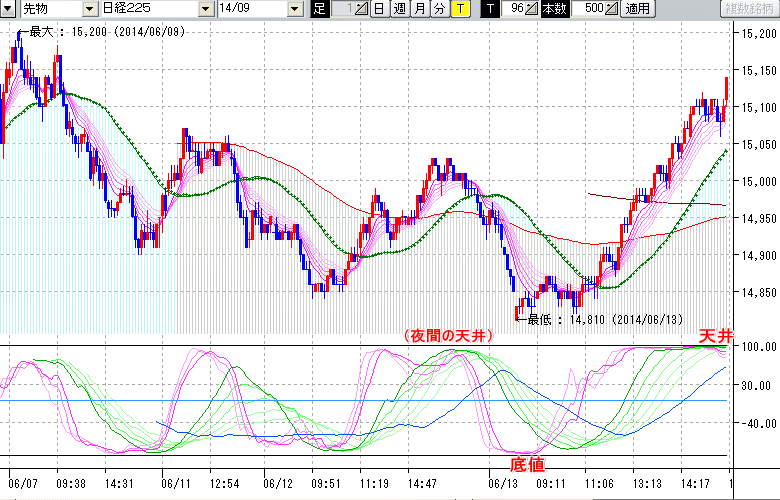
Task: Expand the 日経225 symbol dropdown
Action: [x=206, y=9]
